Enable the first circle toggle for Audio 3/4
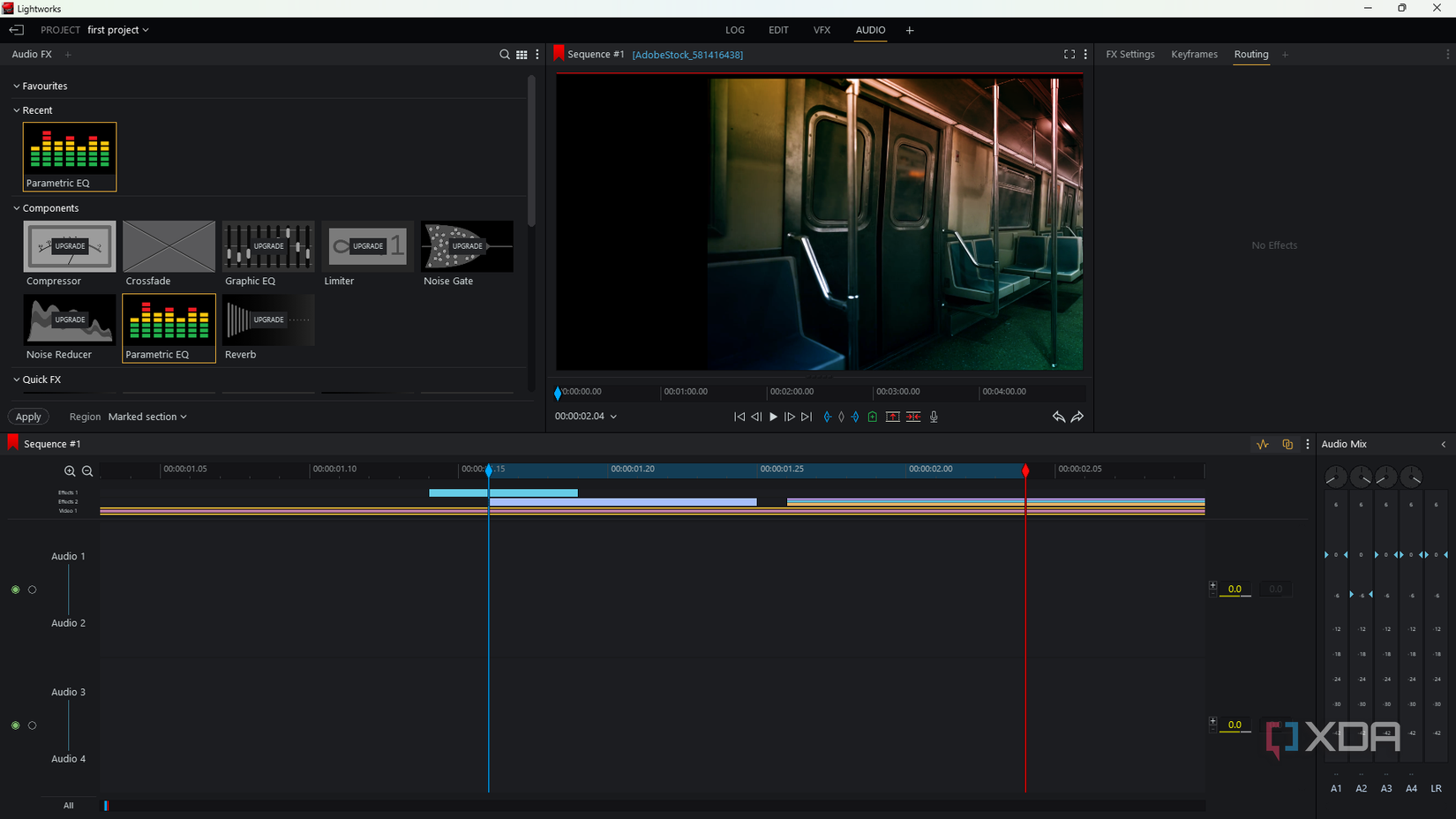The image size is (1456, 819). [15, 725]
